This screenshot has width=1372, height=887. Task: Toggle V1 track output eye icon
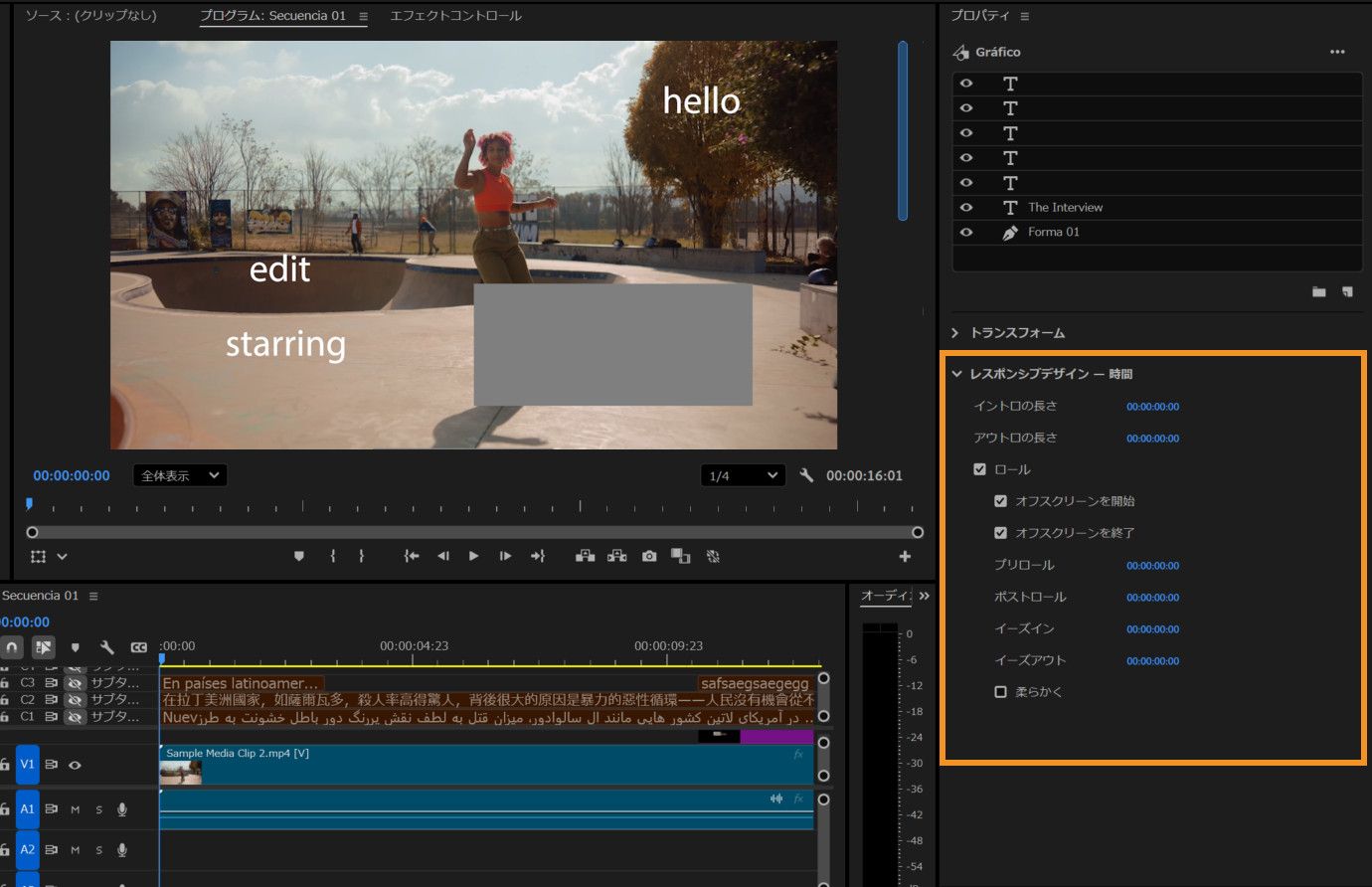click(75, 765)
